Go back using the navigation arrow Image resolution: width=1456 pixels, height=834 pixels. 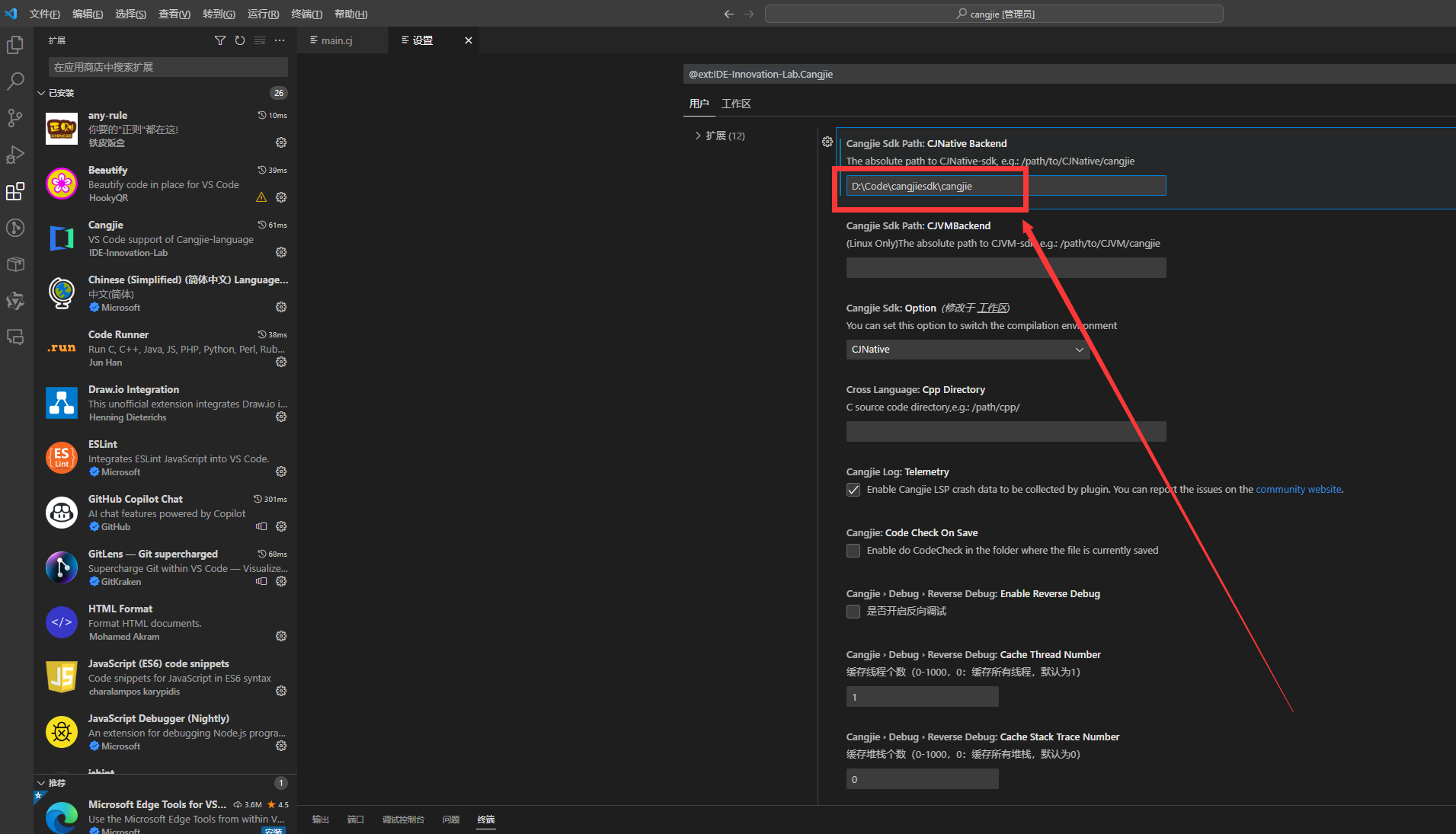point(729,14)
